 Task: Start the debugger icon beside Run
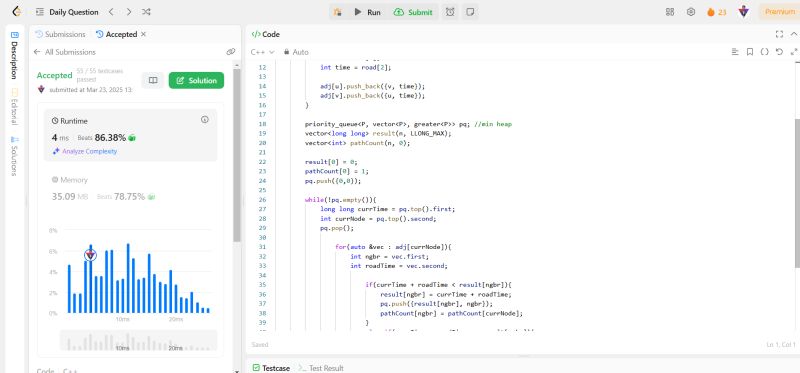[337, 12]
